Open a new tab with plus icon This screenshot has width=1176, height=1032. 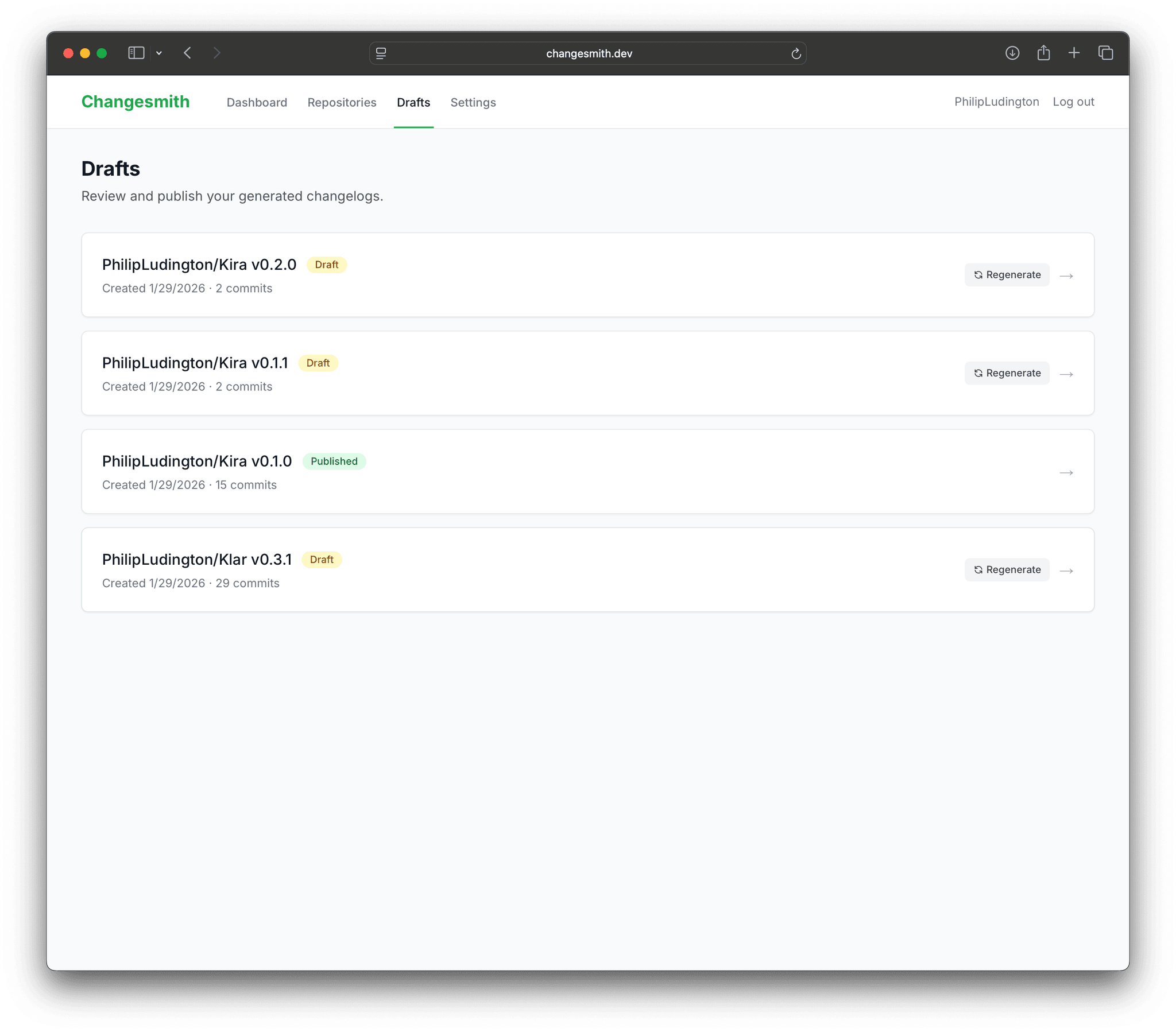click(x=1074, y=53)
